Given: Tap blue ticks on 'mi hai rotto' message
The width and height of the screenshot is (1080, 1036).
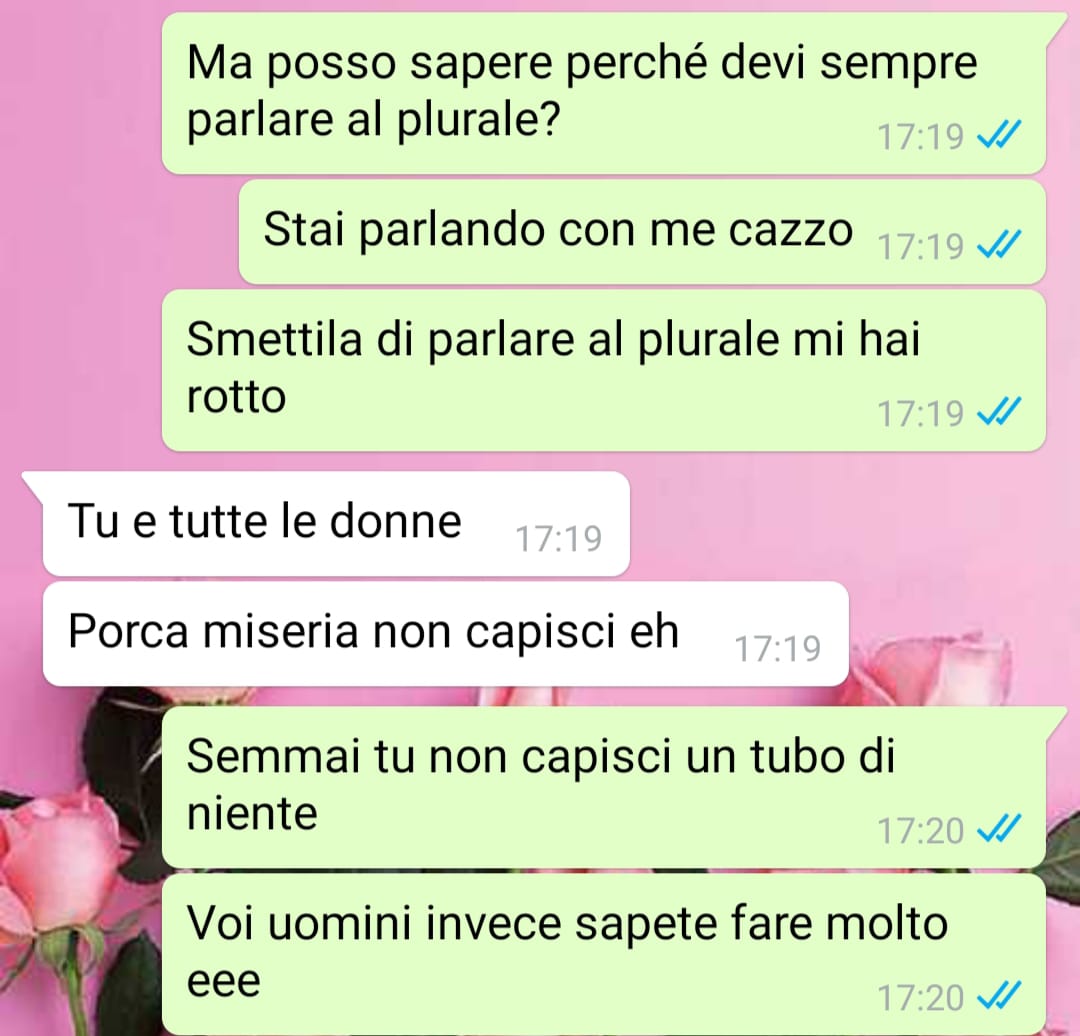Looking at the screenshot, I should (x=999, y=412).
